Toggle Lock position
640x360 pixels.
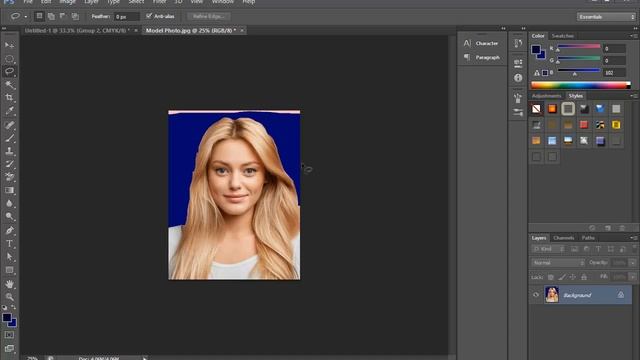pyautogui.click(x=573, y=277)
